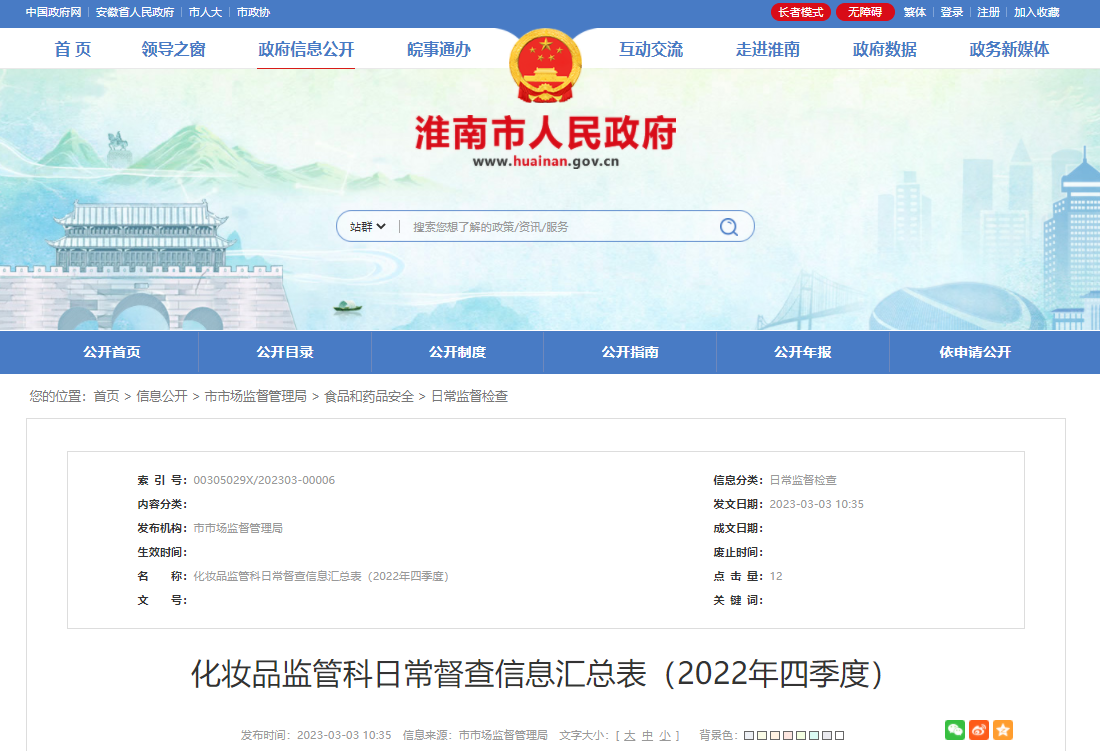Select large font size 大
This screenshot has width=1100, height=751.
click(x=629, y=735)
